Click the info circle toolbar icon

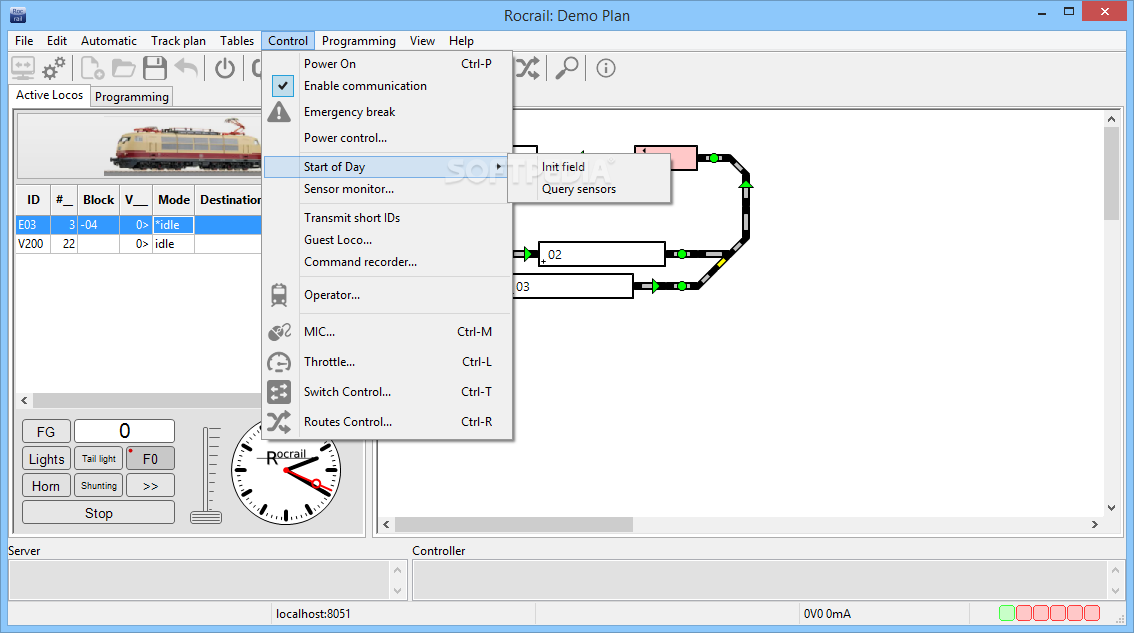[605, 69]
